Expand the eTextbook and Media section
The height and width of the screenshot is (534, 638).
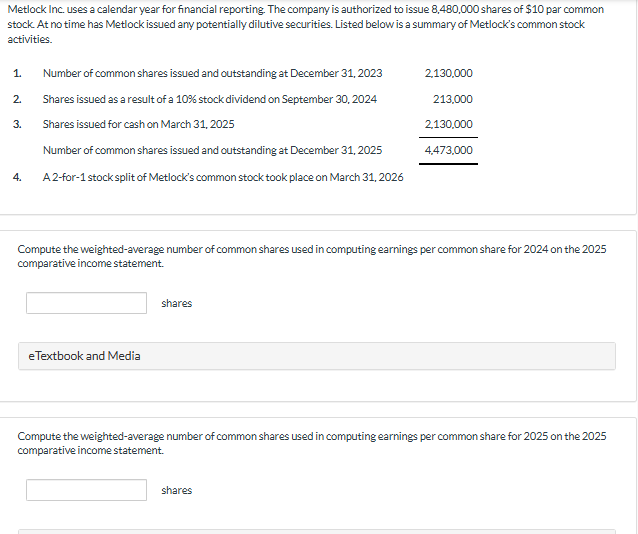pyautogui.click(x=317, y=356)
